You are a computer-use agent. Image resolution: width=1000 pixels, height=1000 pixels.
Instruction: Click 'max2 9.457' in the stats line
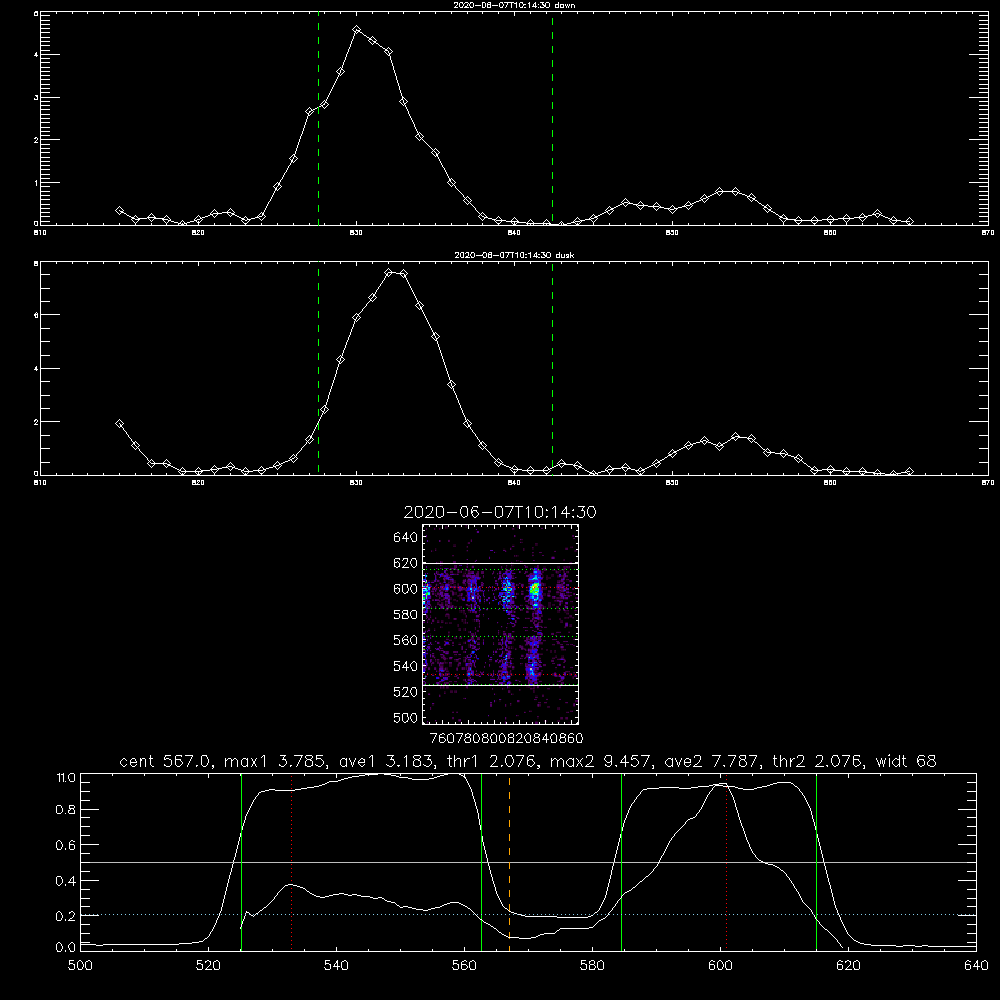(600, 761)
